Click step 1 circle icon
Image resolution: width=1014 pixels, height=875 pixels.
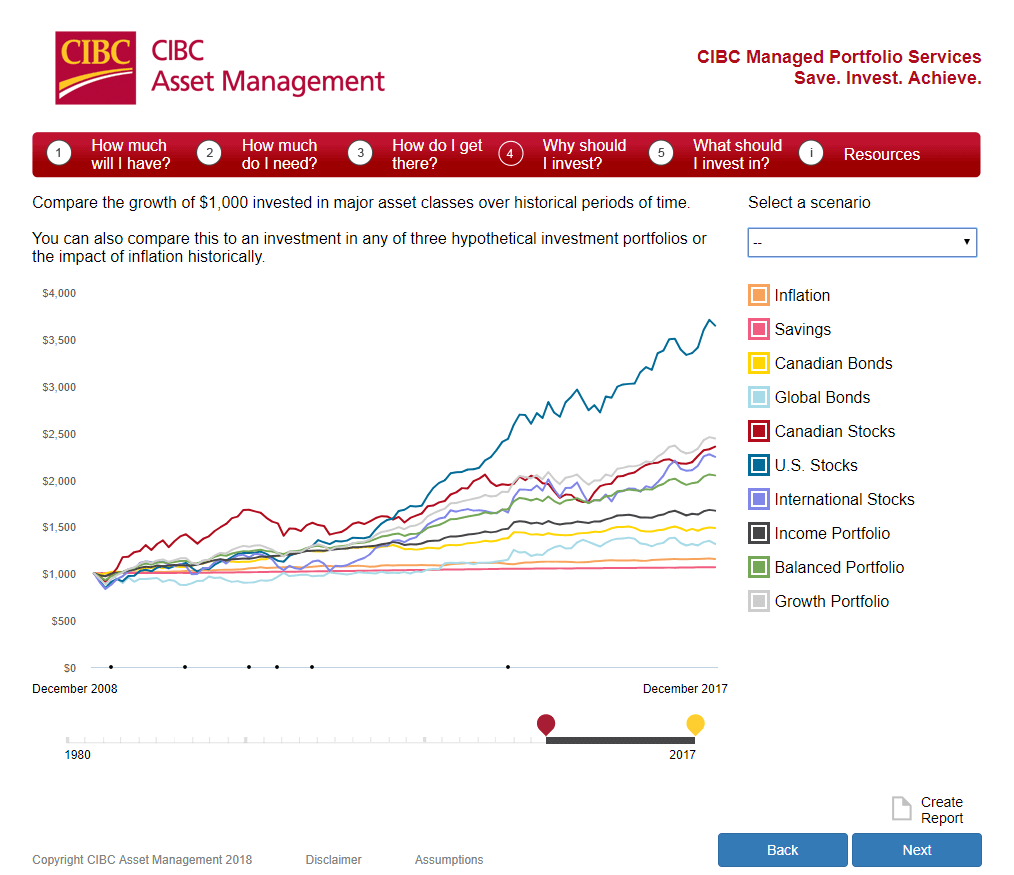click(x=59, y=153)
